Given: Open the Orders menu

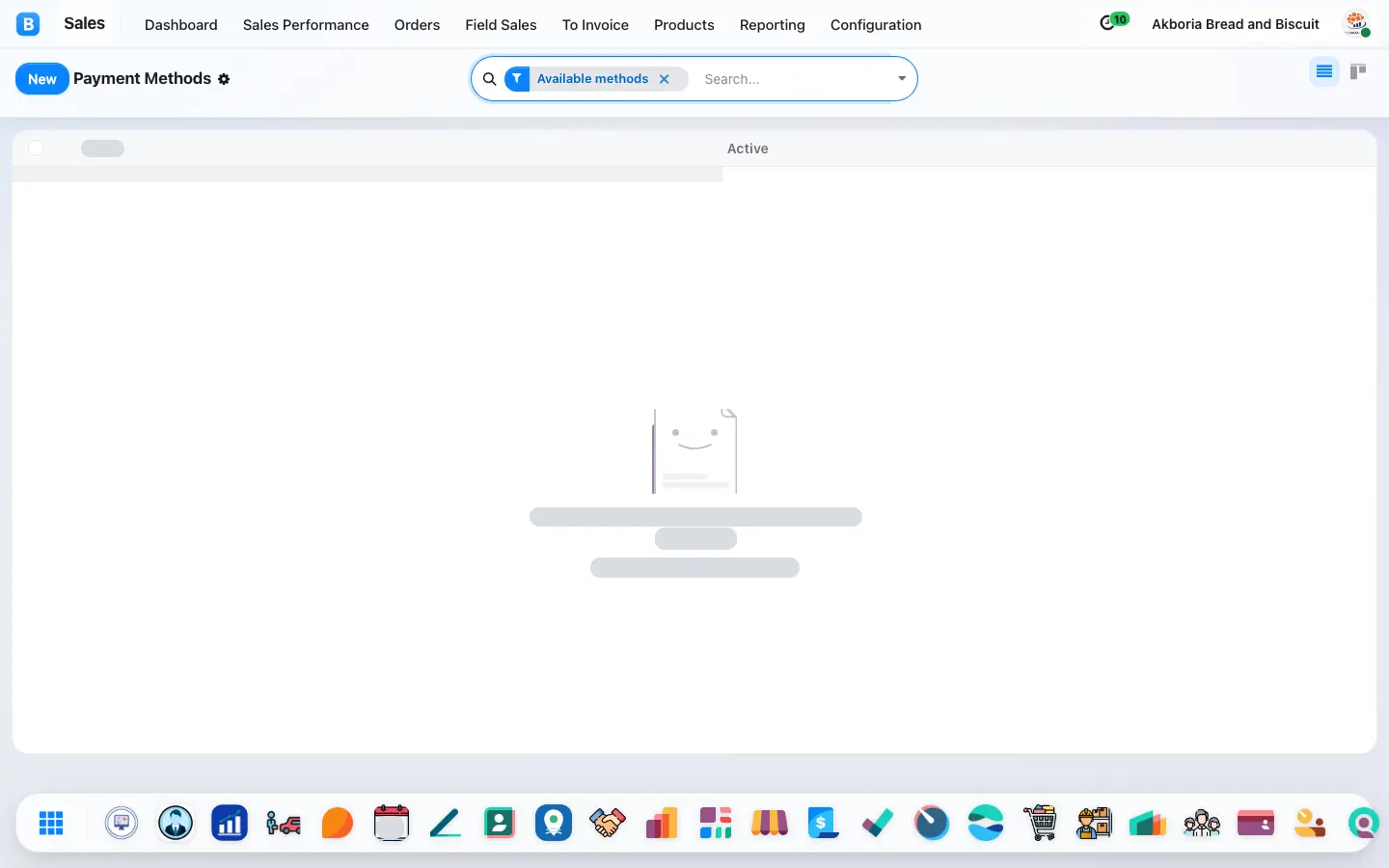Looking at the screenshot, I should (417, 25).
